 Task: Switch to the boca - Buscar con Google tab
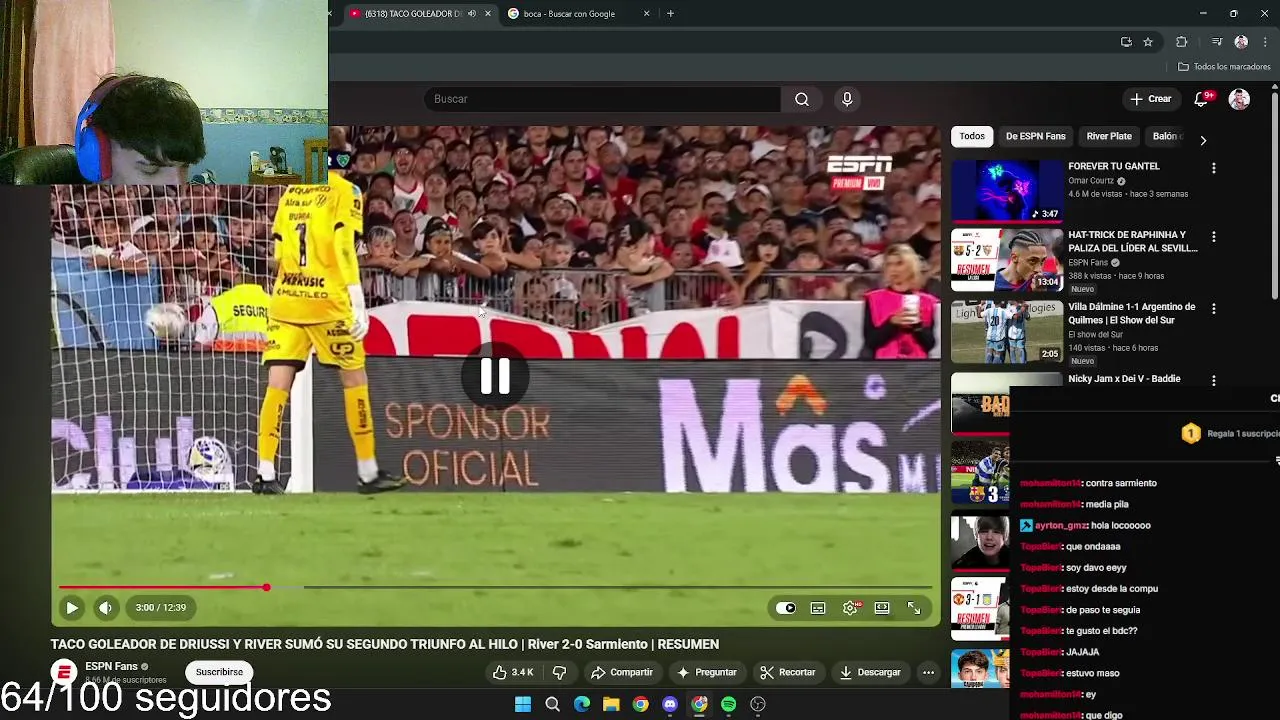click(570, 14)
